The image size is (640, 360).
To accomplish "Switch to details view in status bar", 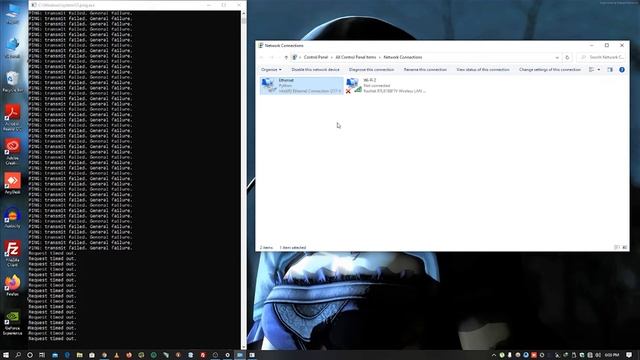I will tap(617, 247).
